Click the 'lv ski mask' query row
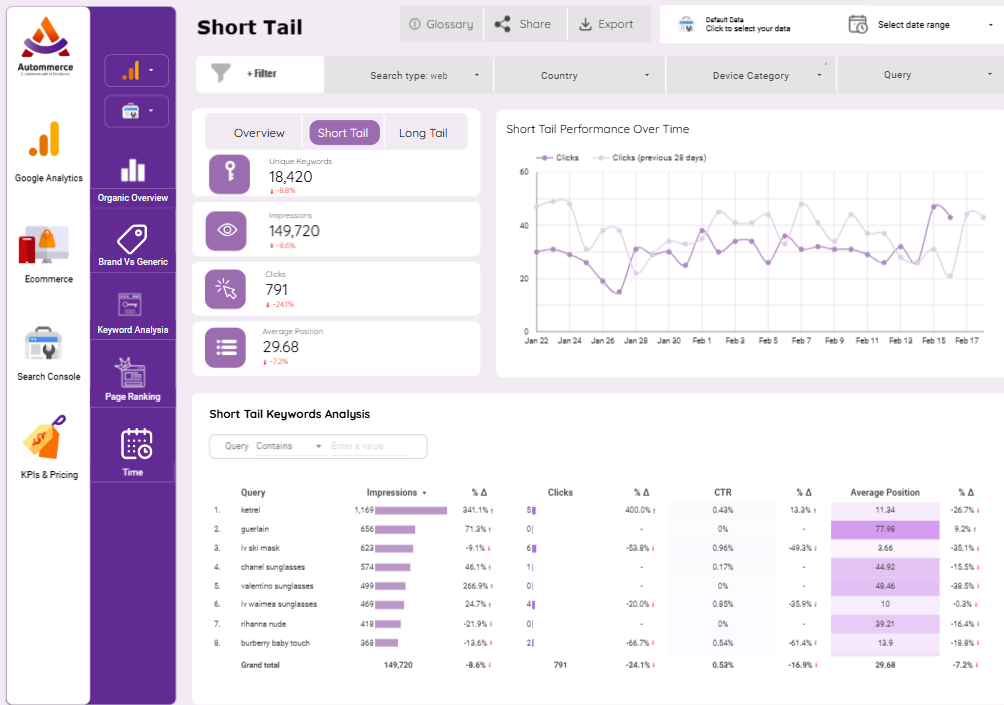The height and width of the screenshot is (705, 1004). (260, 548)
